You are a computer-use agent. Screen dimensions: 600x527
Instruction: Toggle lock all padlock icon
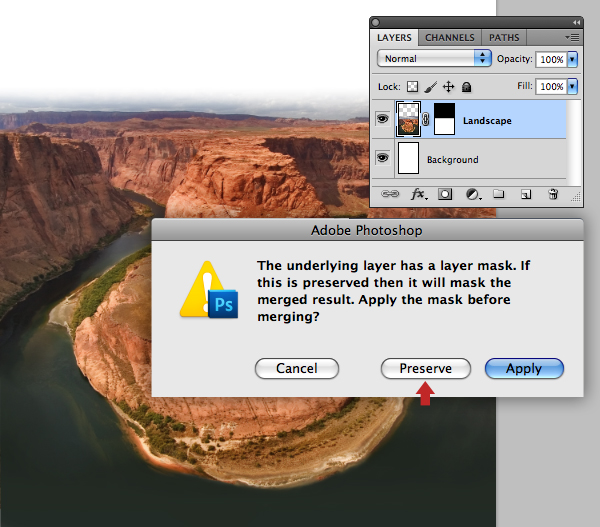[x=466, y=87]
